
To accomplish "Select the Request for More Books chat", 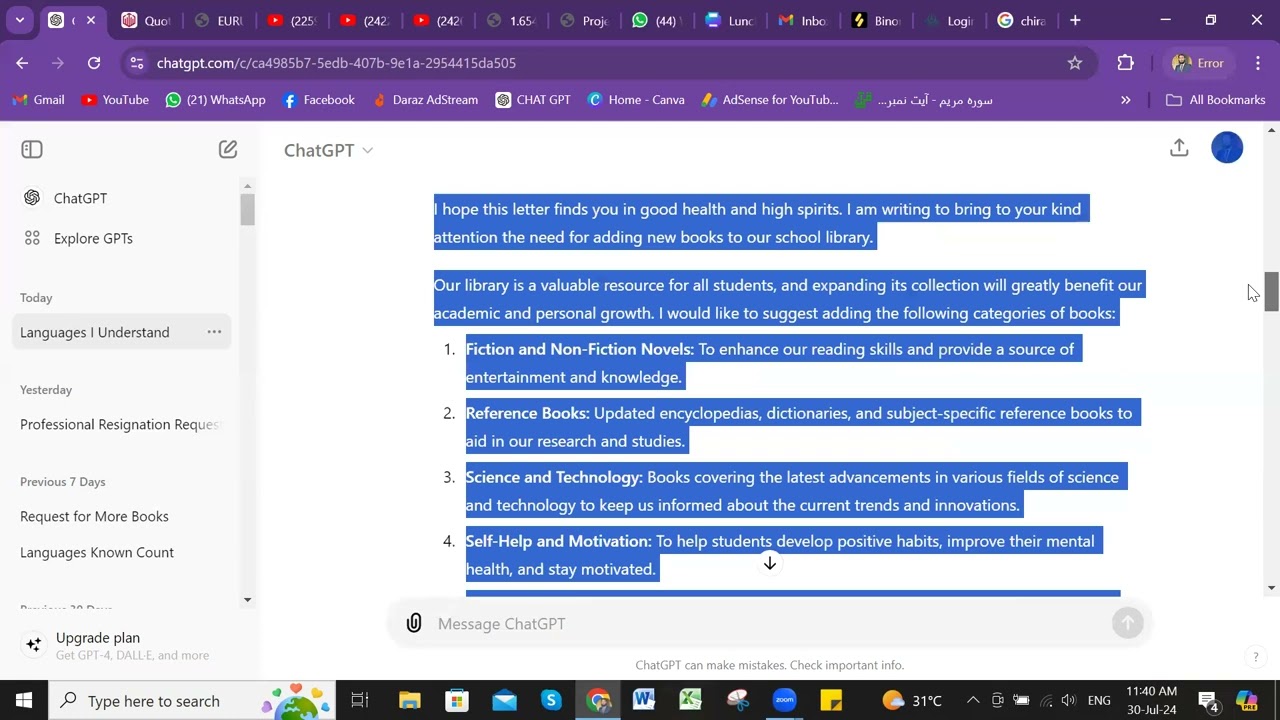I will (94, 517).
